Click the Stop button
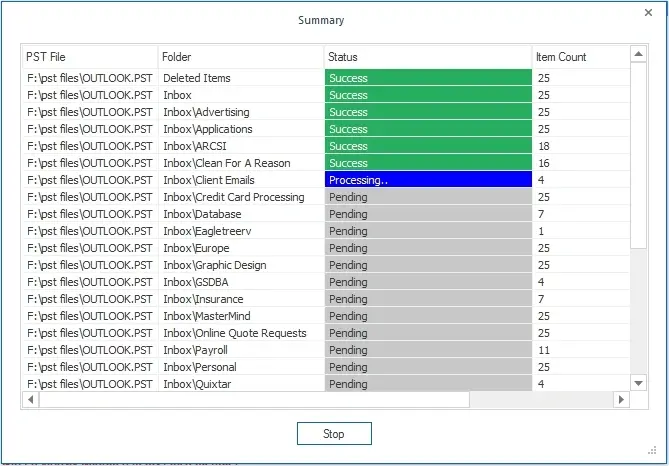The width and height of the screenshot is (669, 466). (334, 434)
